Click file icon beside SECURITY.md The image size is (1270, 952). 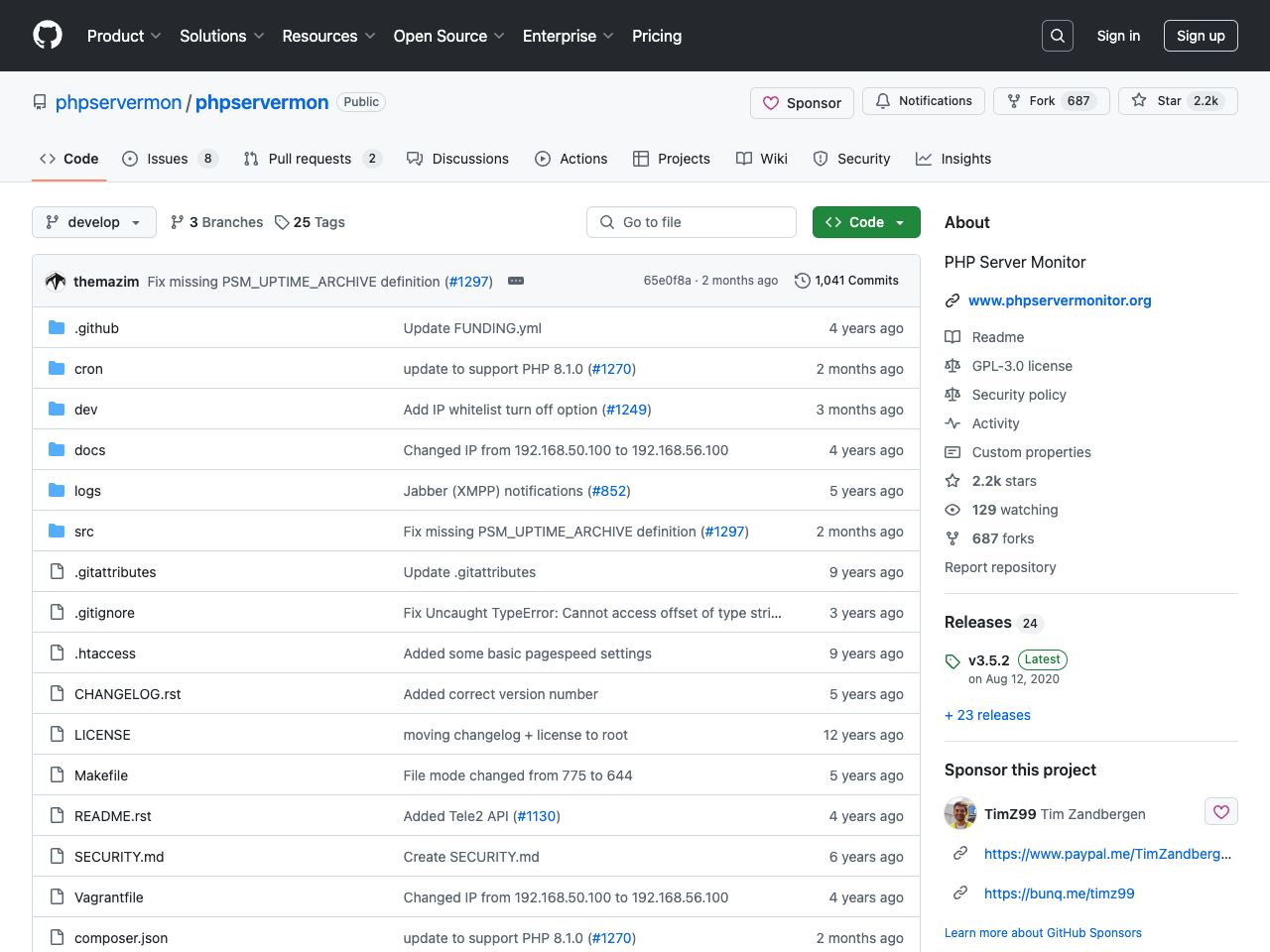pos(57,857)
